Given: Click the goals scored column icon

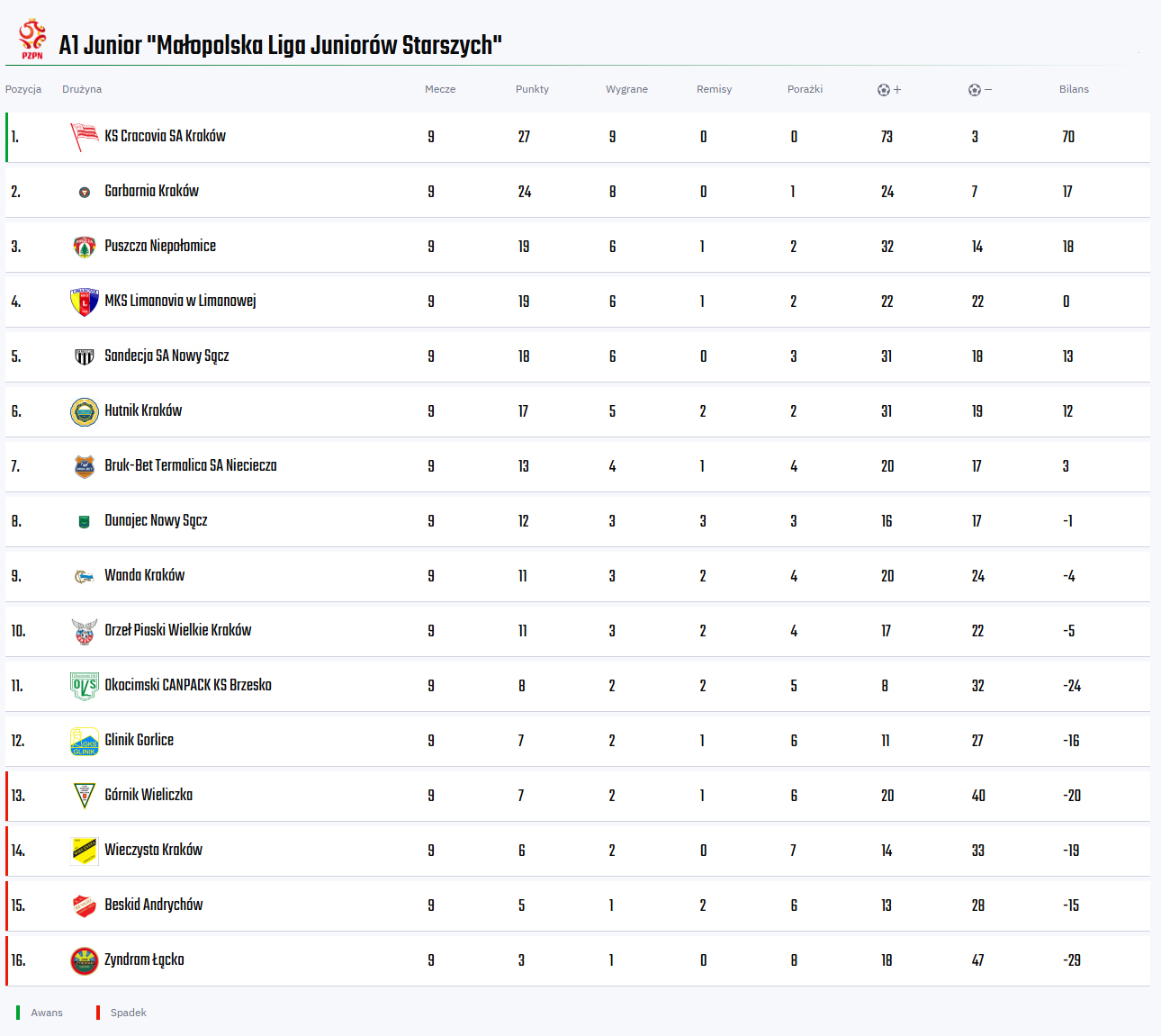Looking at the screenshot, I should tap(884, 90).
